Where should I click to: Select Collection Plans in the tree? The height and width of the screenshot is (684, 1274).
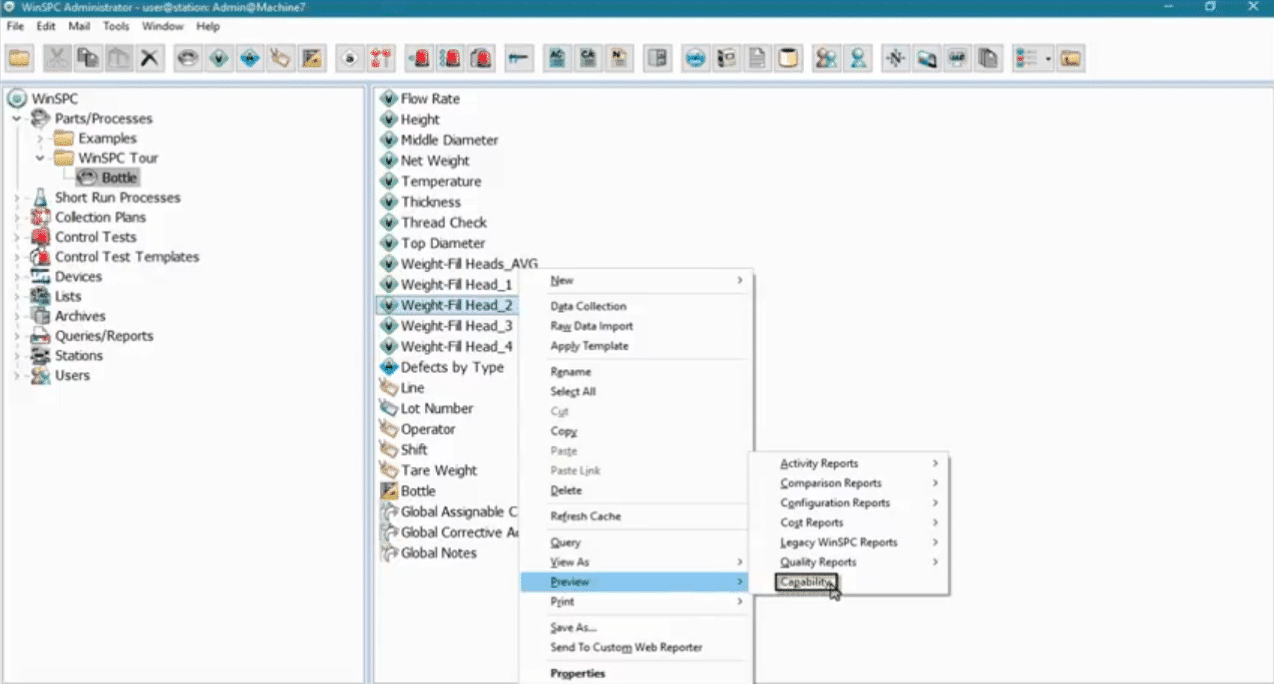coord(100,217)
